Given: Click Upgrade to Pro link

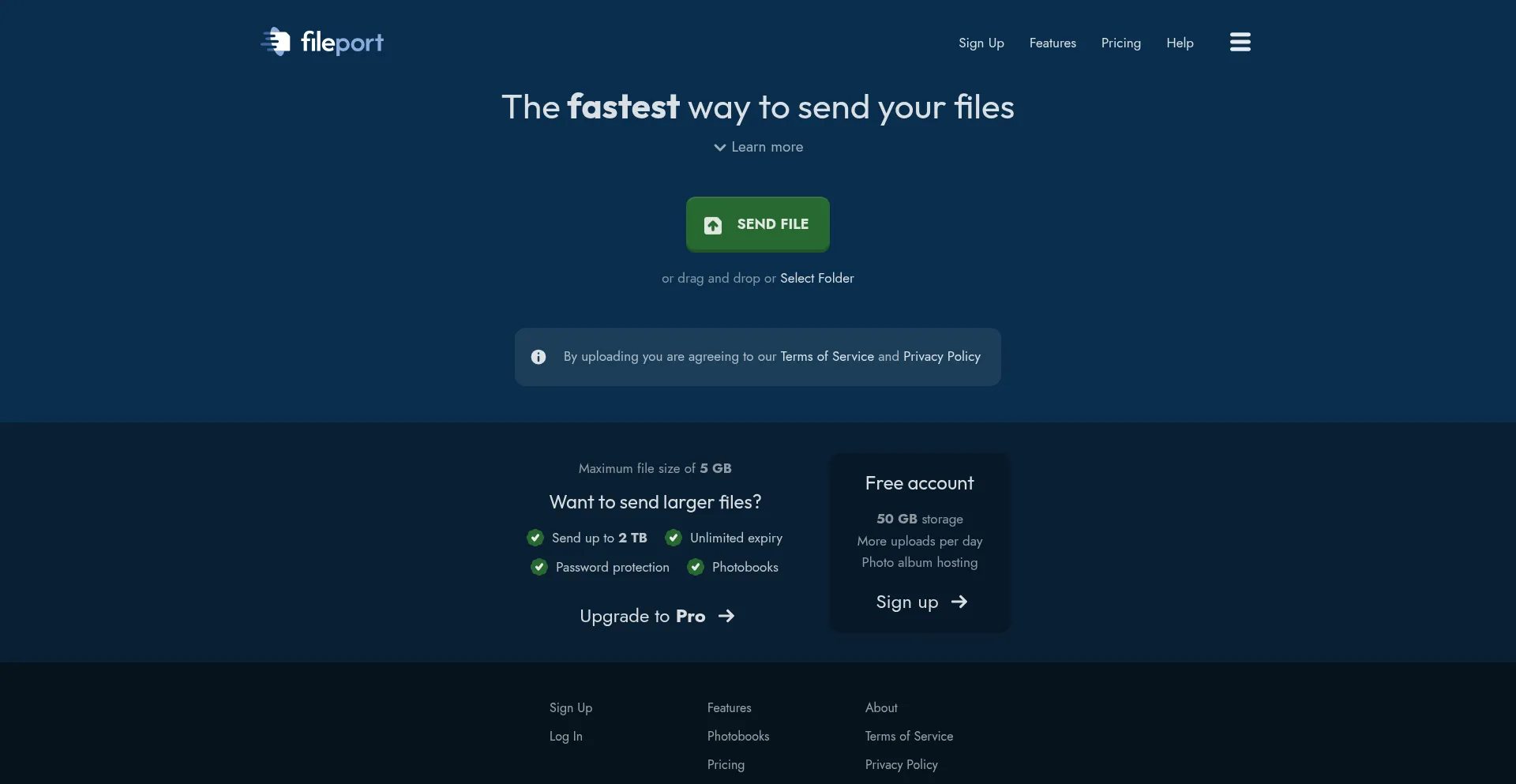Looking at the screenshot, I should (x=657, y=616).
